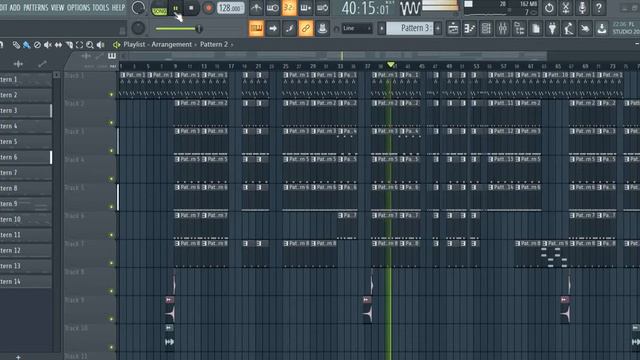Open the HELP menu

point(118,8)
